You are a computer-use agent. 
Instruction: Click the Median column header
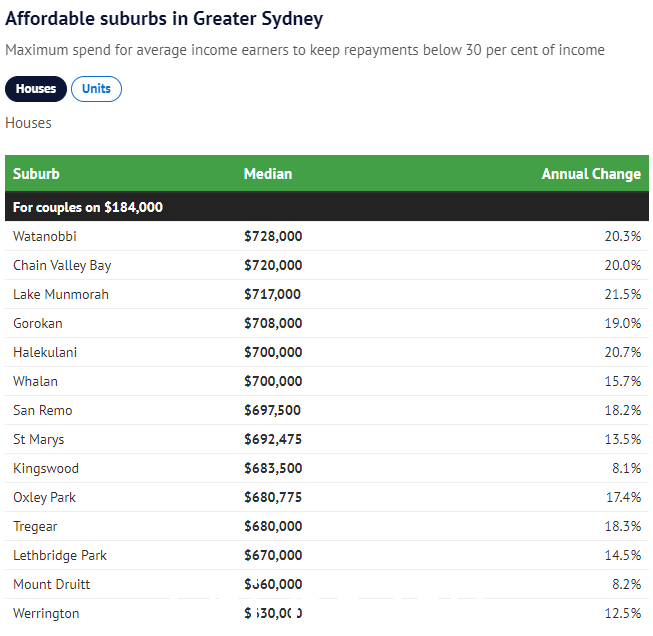pos(268,173)
